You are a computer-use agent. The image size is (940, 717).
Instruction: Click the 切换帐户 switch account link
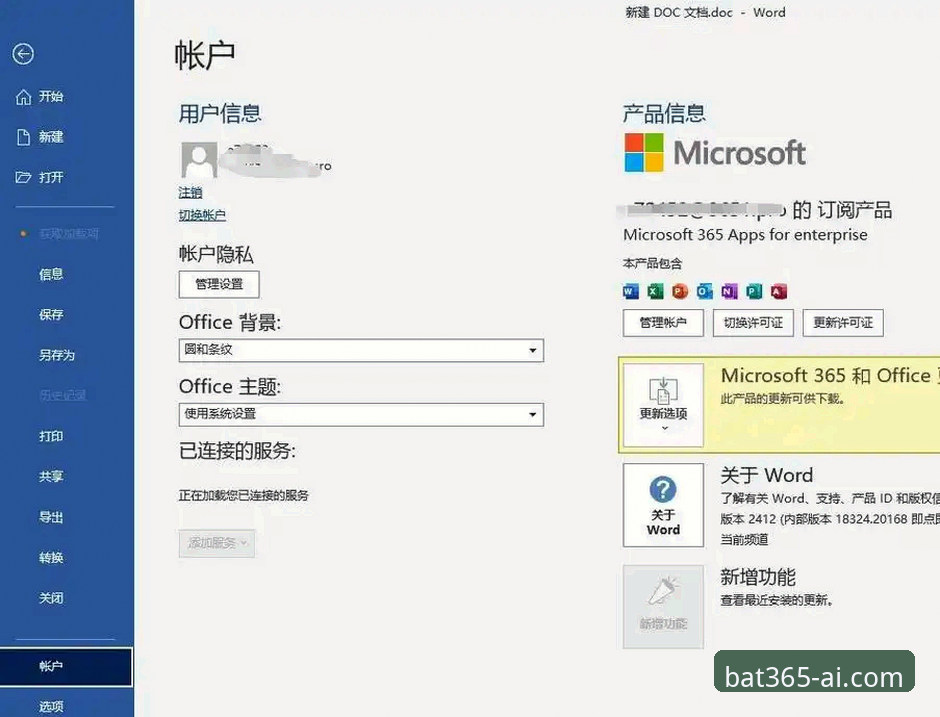click(202, 215)
